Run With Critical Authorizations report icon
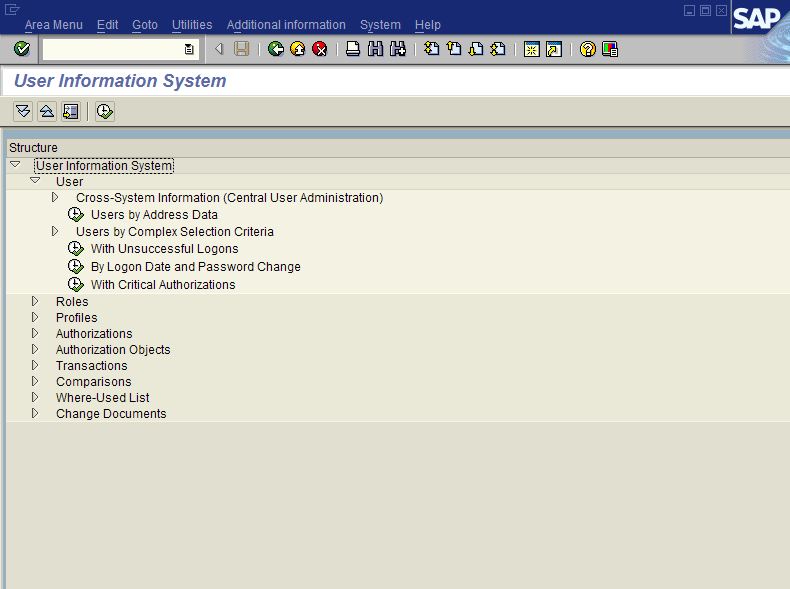Image resolution: width=790 pixels, height=589 pixels. [76, 285]
